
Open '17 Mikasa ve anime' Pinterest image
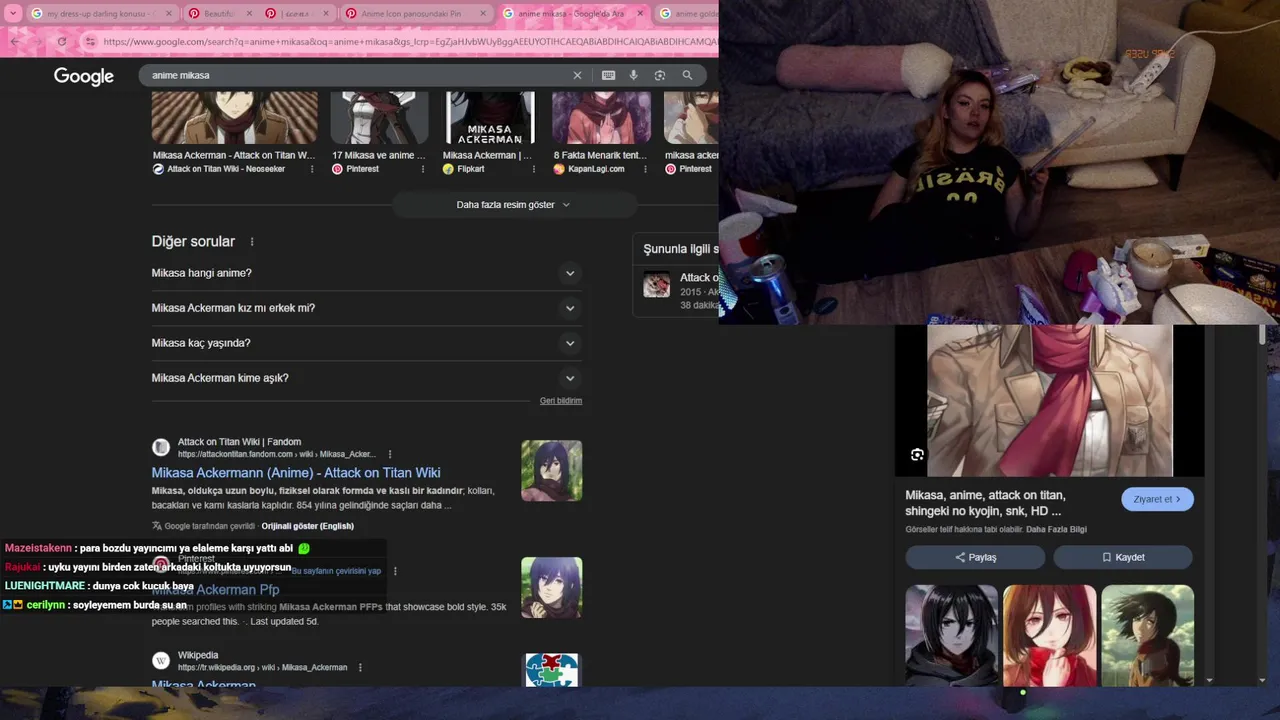click(x=380, y=118)
